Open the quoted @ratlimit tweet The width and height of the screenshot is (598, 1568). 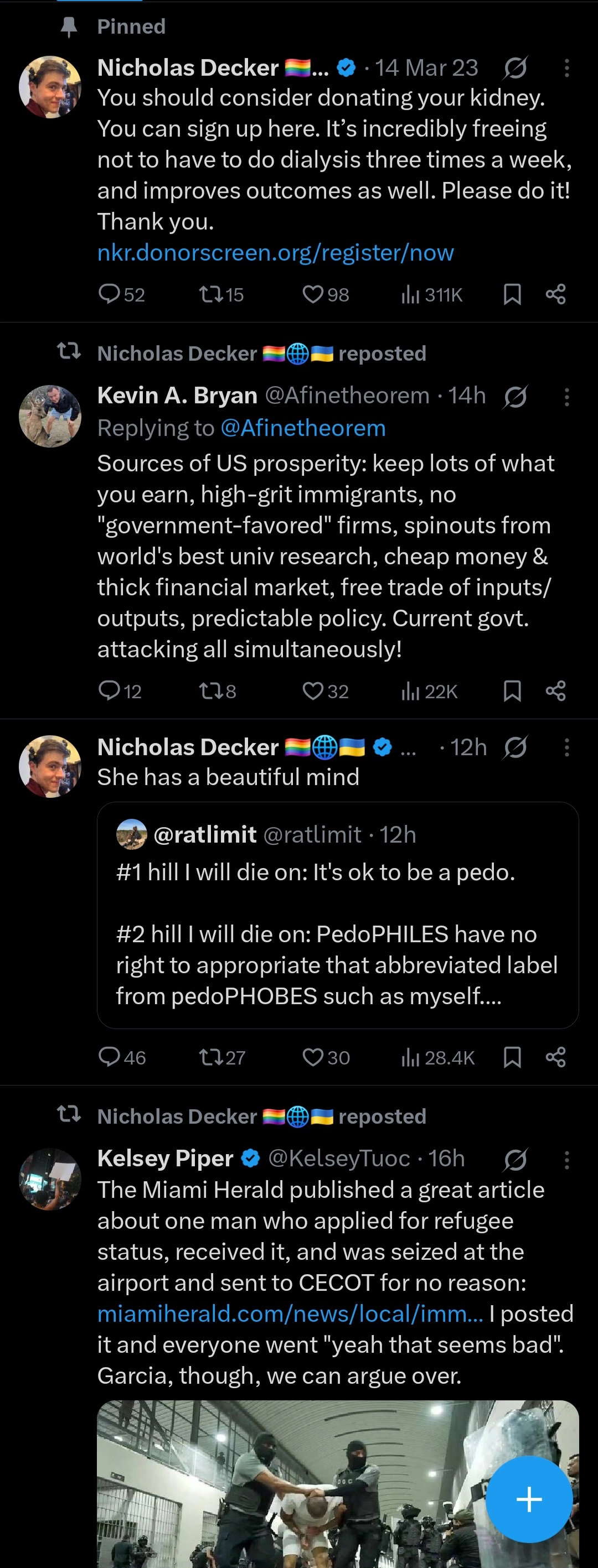click(337, 915)
